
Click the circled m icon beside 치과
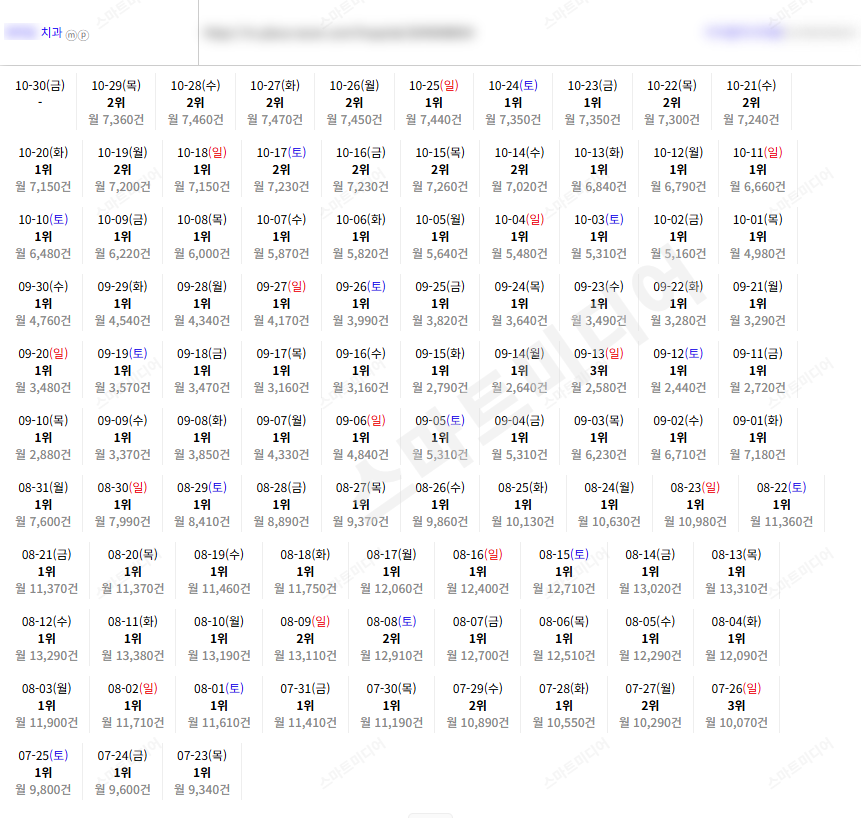(71, 36)
